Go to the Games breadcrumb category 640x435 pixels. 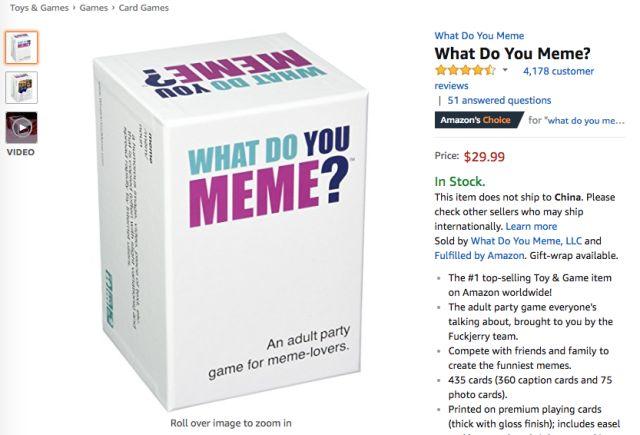click(x=94, y=8)
